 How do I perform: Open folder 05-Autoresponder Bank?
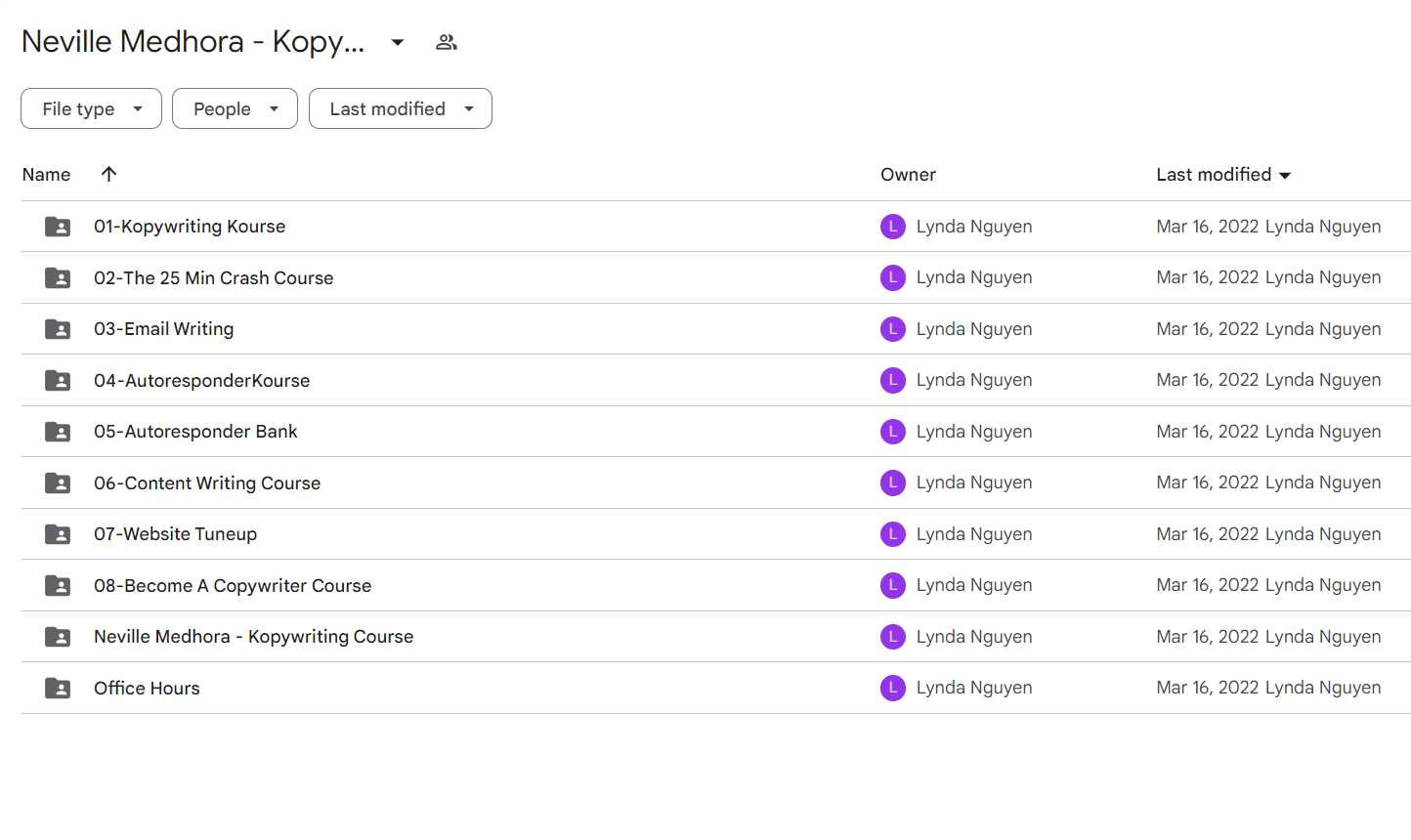pos(195,432)
